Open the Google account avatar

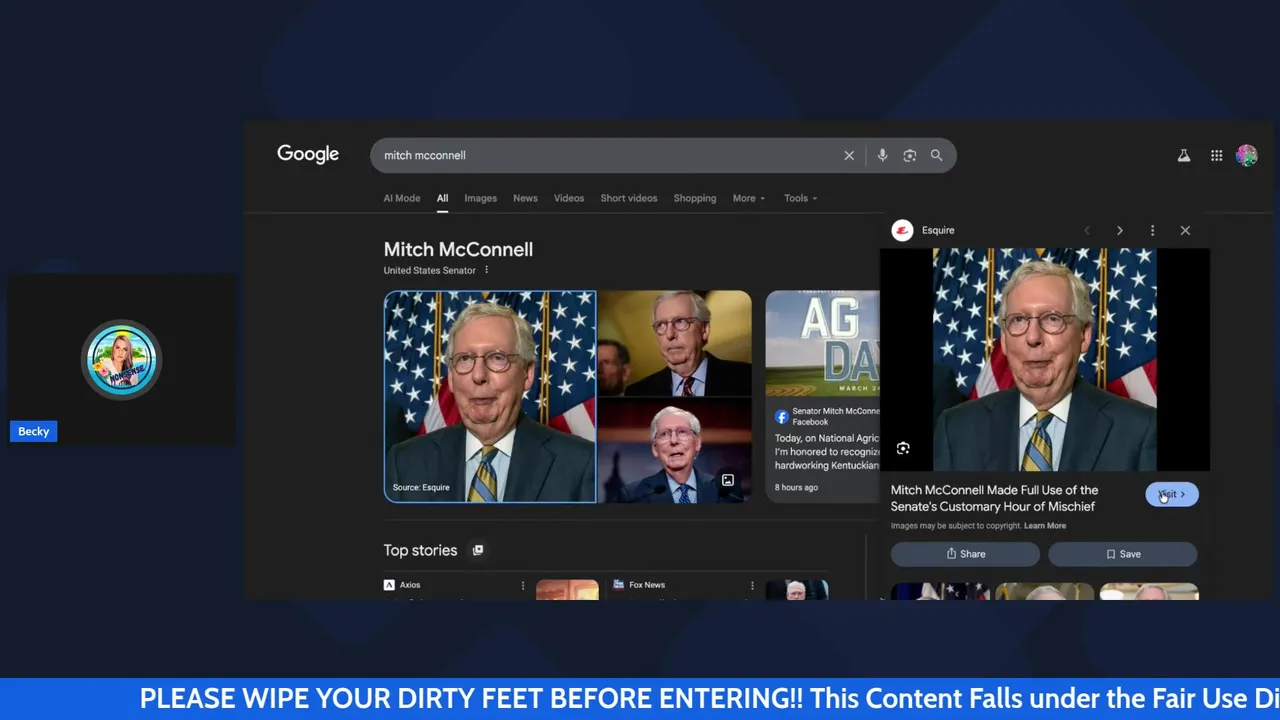pos(1246,155)
